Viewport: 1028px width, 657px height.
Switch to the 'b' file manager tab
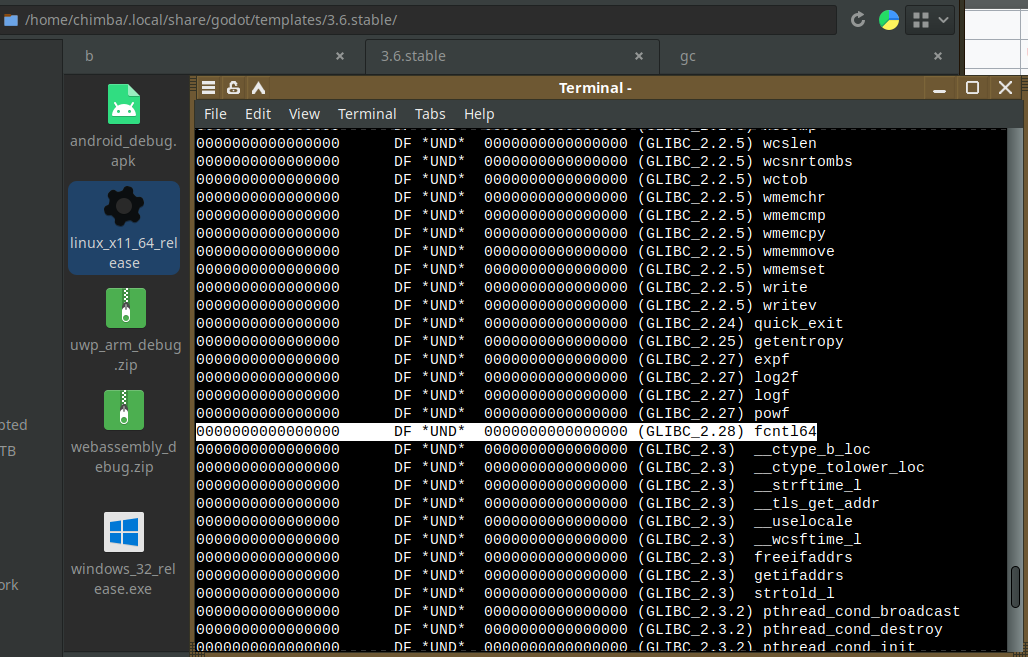click(200, 57)
